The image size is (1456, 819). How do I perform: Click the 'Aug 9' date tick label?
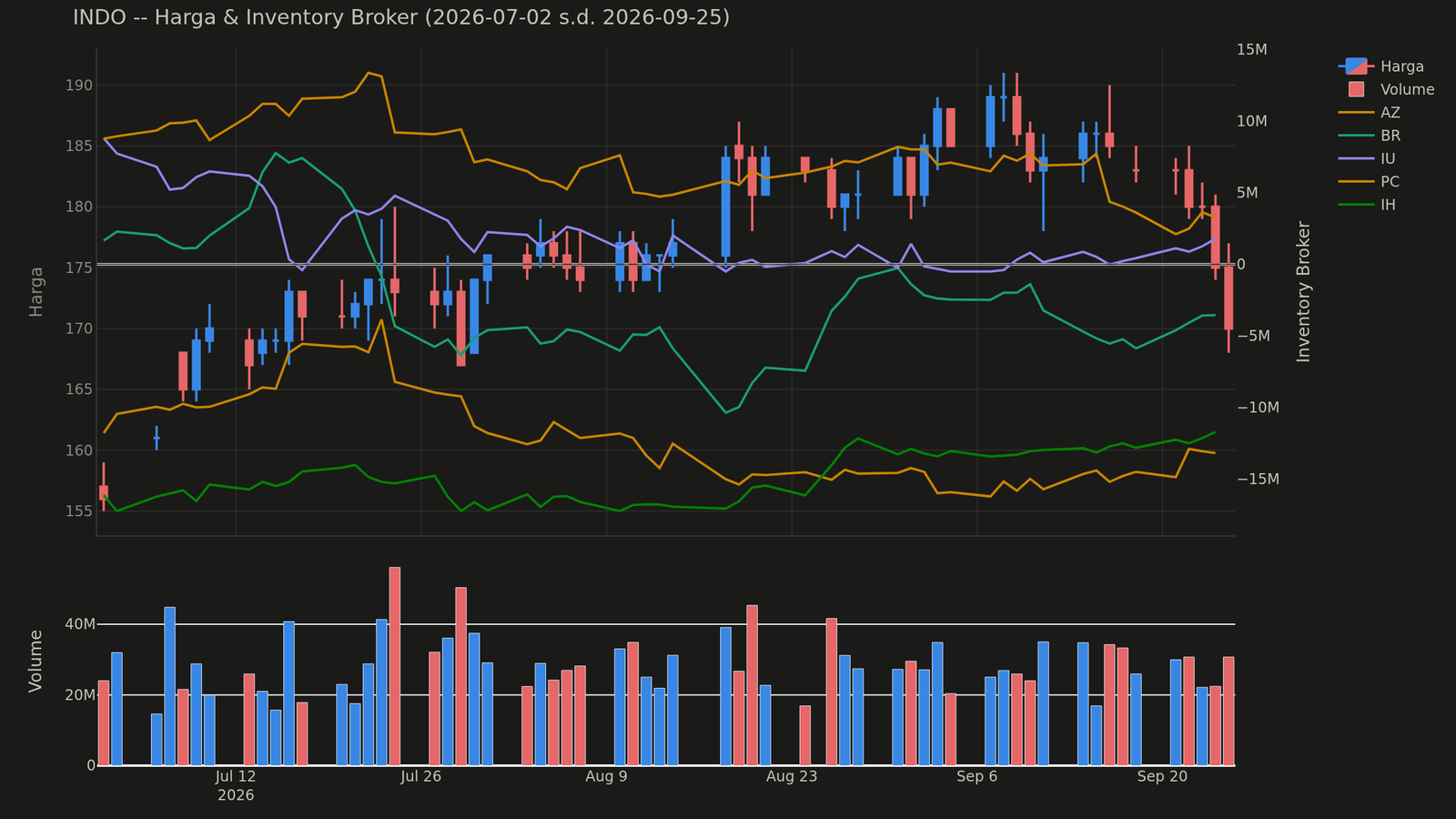606,776
